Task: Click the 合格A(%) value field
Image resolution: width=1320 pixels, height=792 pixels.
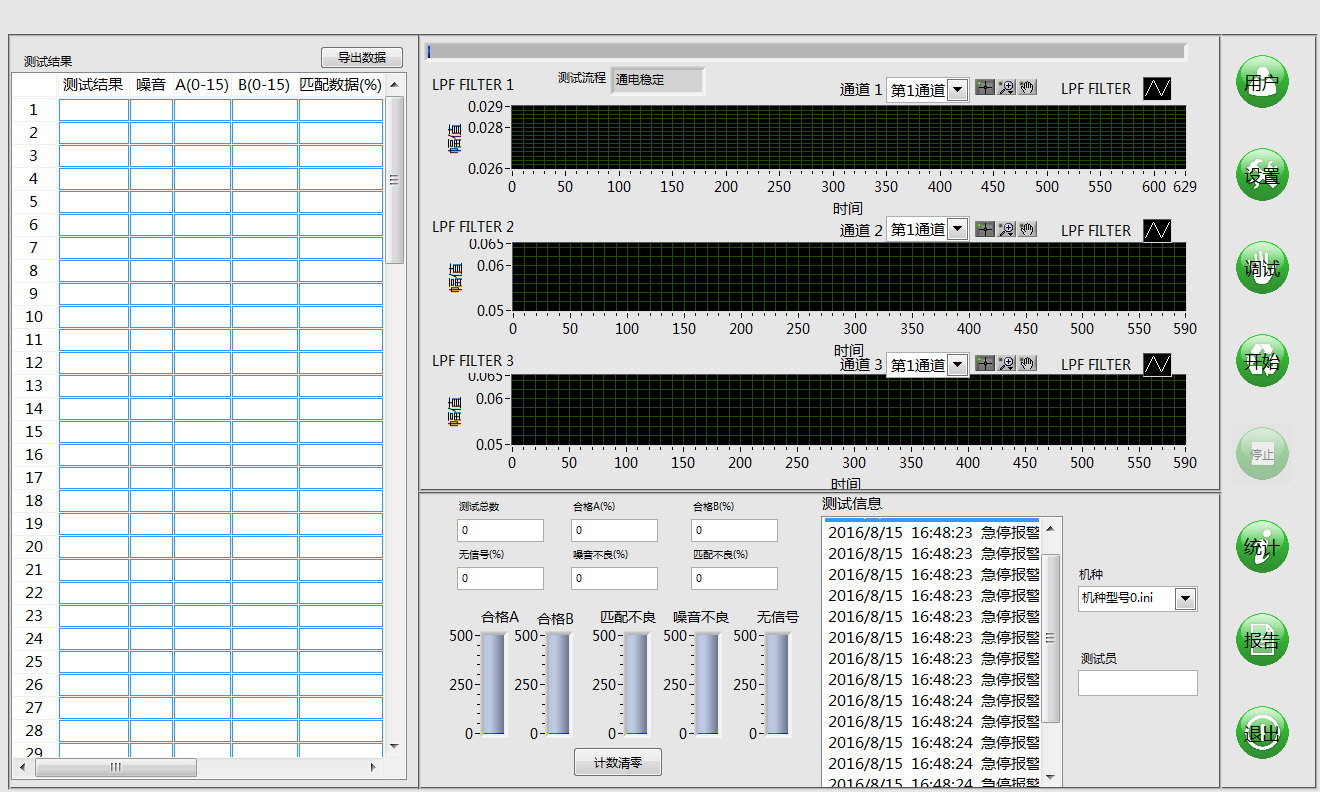Action: click(615, 530)
